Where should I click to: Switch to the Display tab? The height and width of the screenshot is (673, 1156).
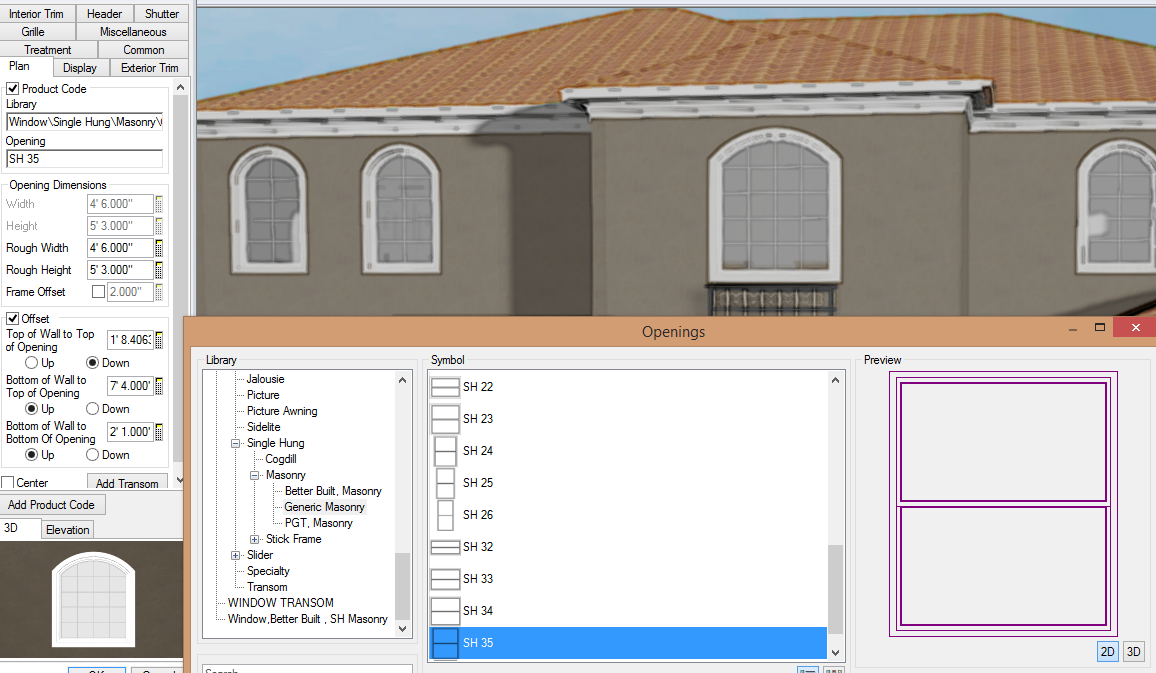click(80, 67)
